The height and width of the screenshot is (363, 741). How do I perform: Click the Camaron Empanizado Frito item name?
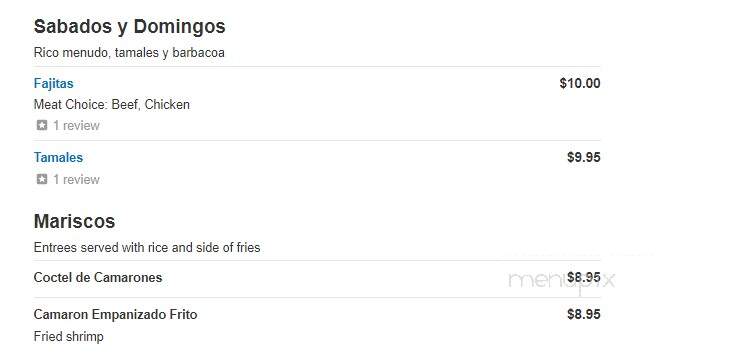click(x=115, y=315)
